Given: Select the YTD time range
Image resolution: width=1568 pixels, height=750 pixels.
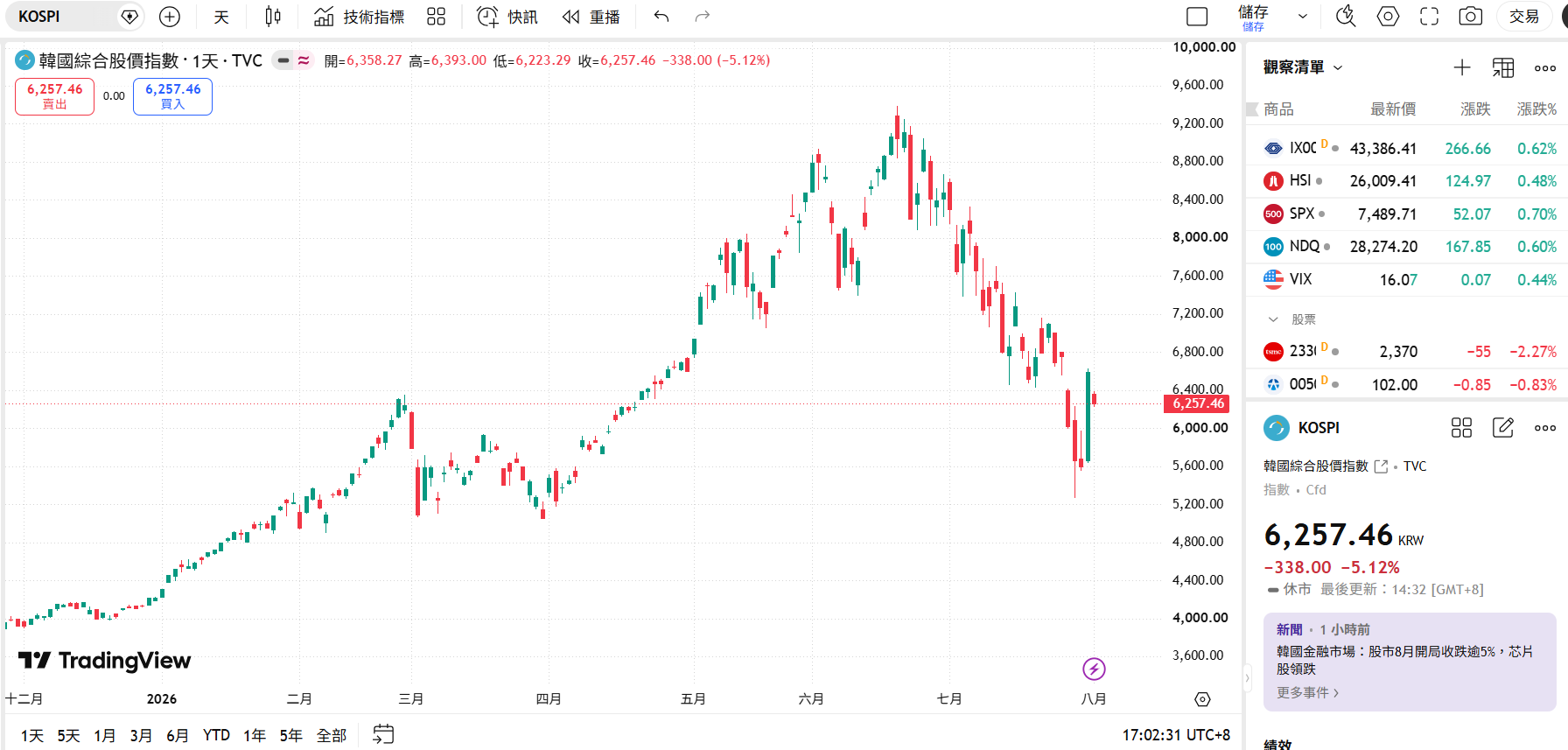Looking at the screenshot, I should [x=216, y=735].
